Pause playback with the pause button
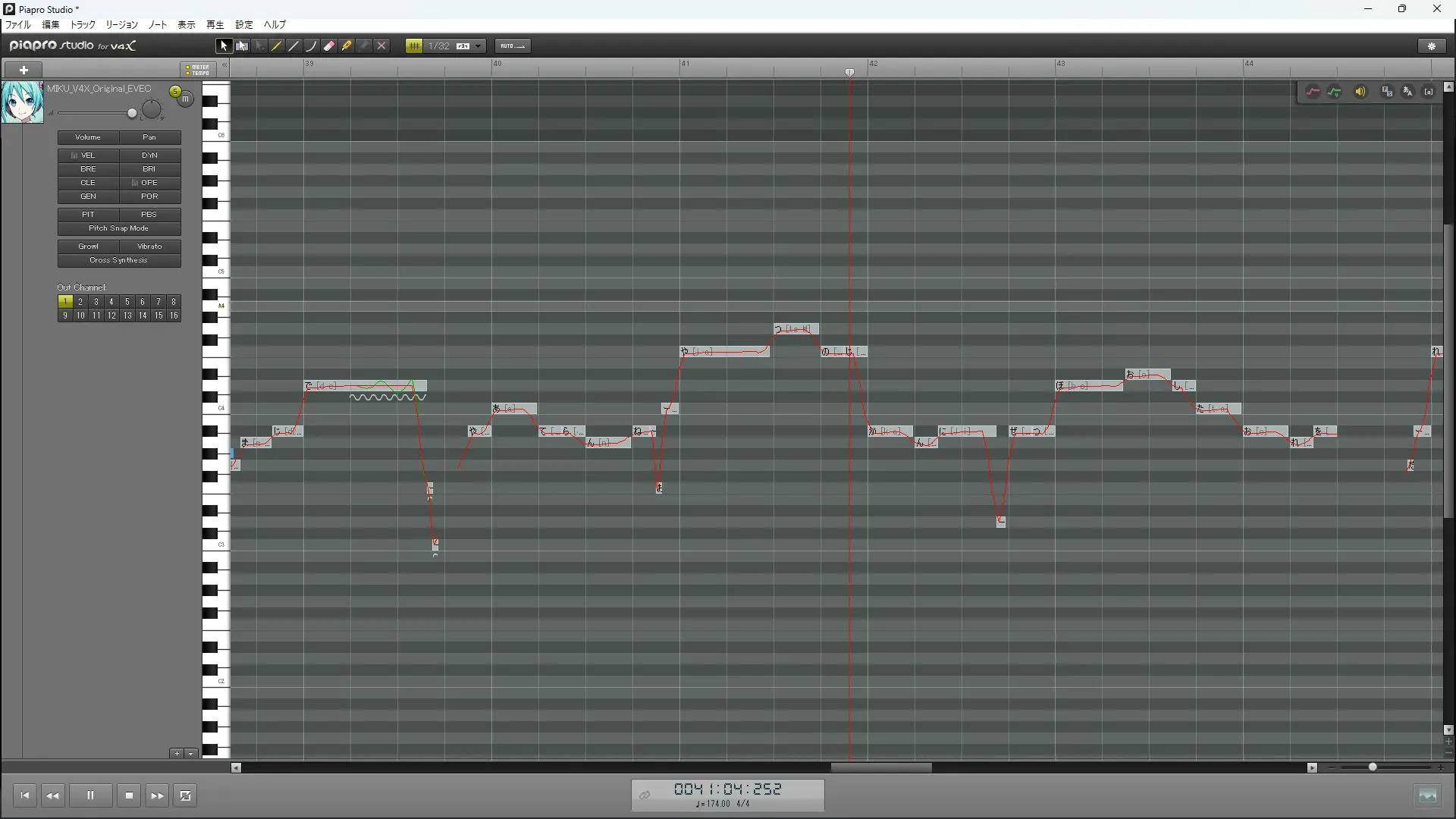 [90, 795]
